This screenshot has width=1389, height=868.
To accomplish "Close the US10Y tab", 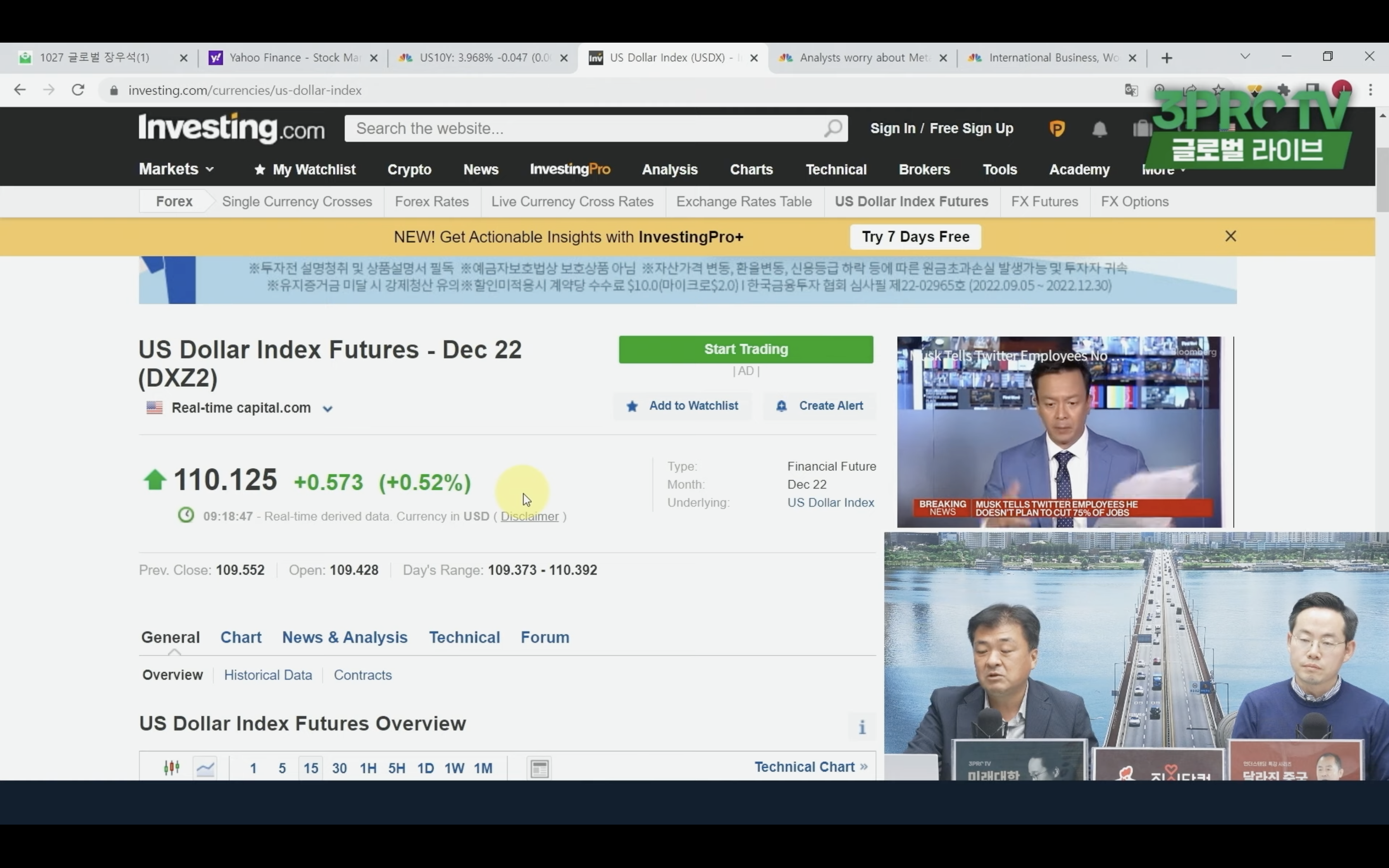I will [x=564, y=58].
